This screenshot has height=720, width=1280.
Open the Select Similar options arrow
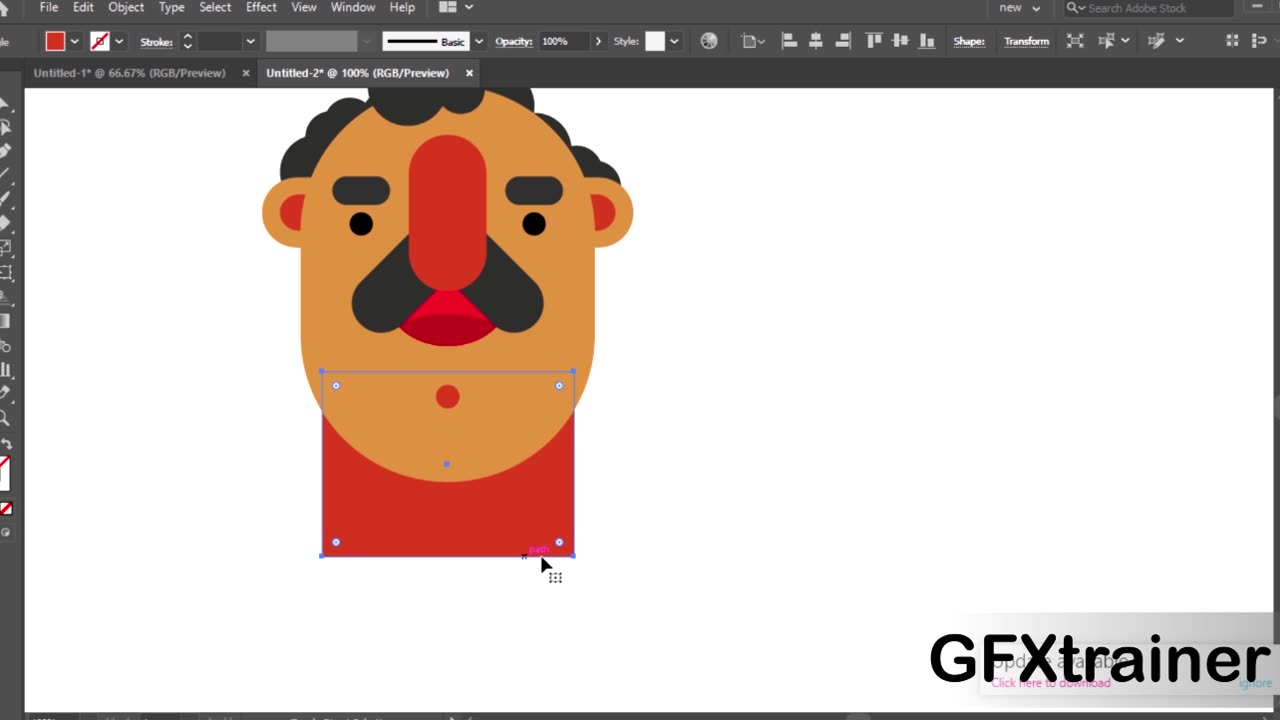pyautogui.click(x=1125, y=41)
